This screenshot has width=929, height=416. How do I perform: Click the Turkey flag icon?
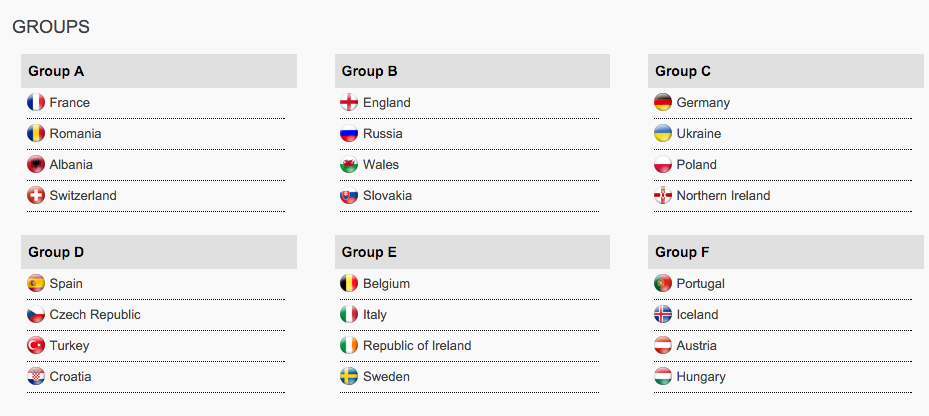pyautogui.click(x=36, y=345)
